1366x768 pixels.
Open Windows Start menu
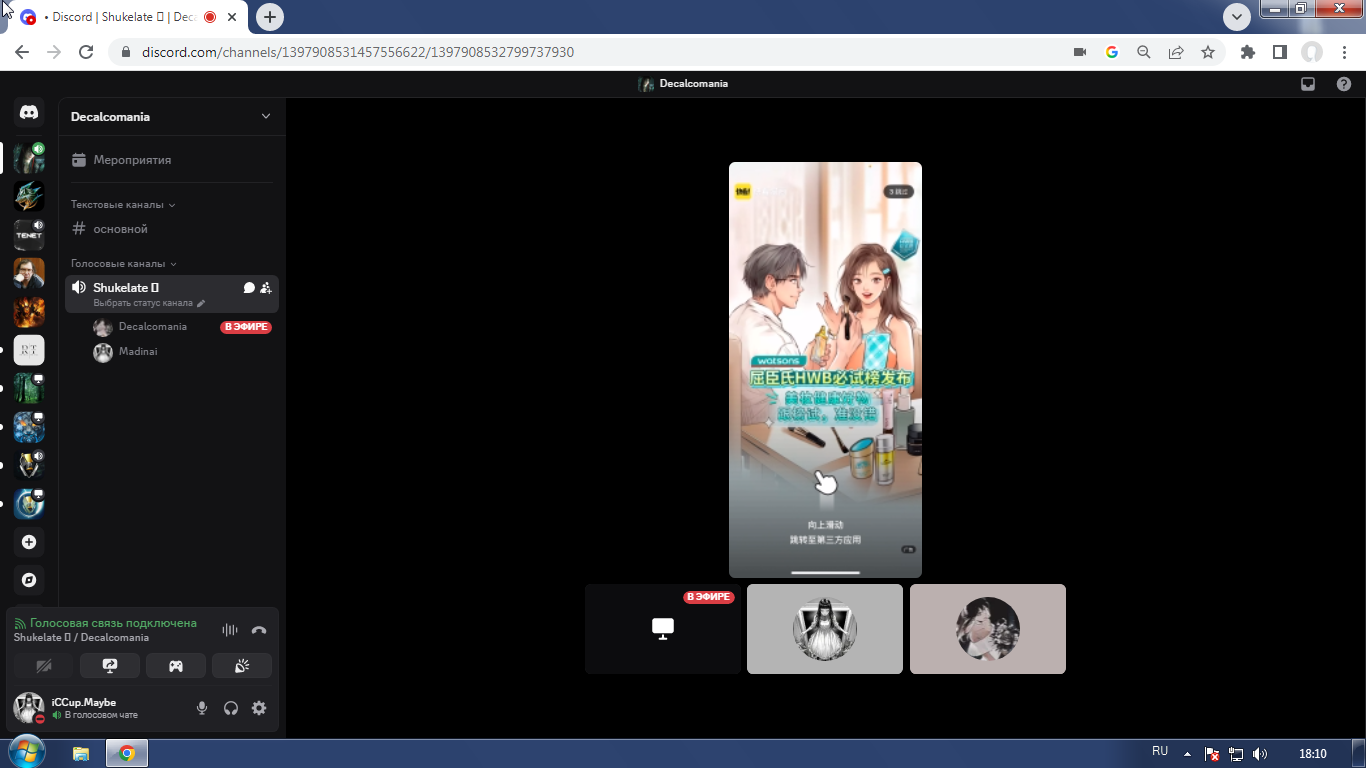click(26, 753)
